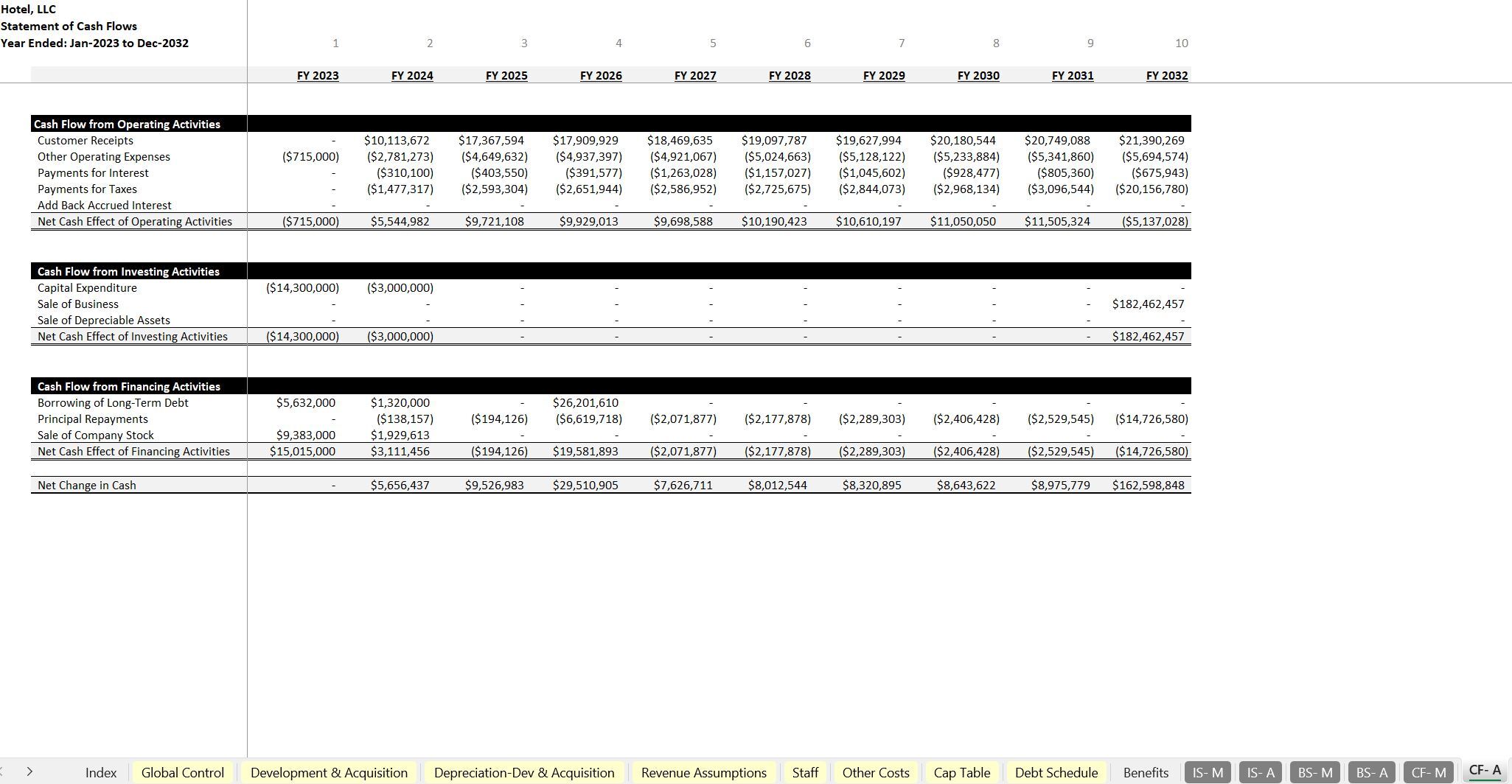This screenshot has width=1512, height=784.
Task: Select the Principal Repayments row label
Action: 92,419
